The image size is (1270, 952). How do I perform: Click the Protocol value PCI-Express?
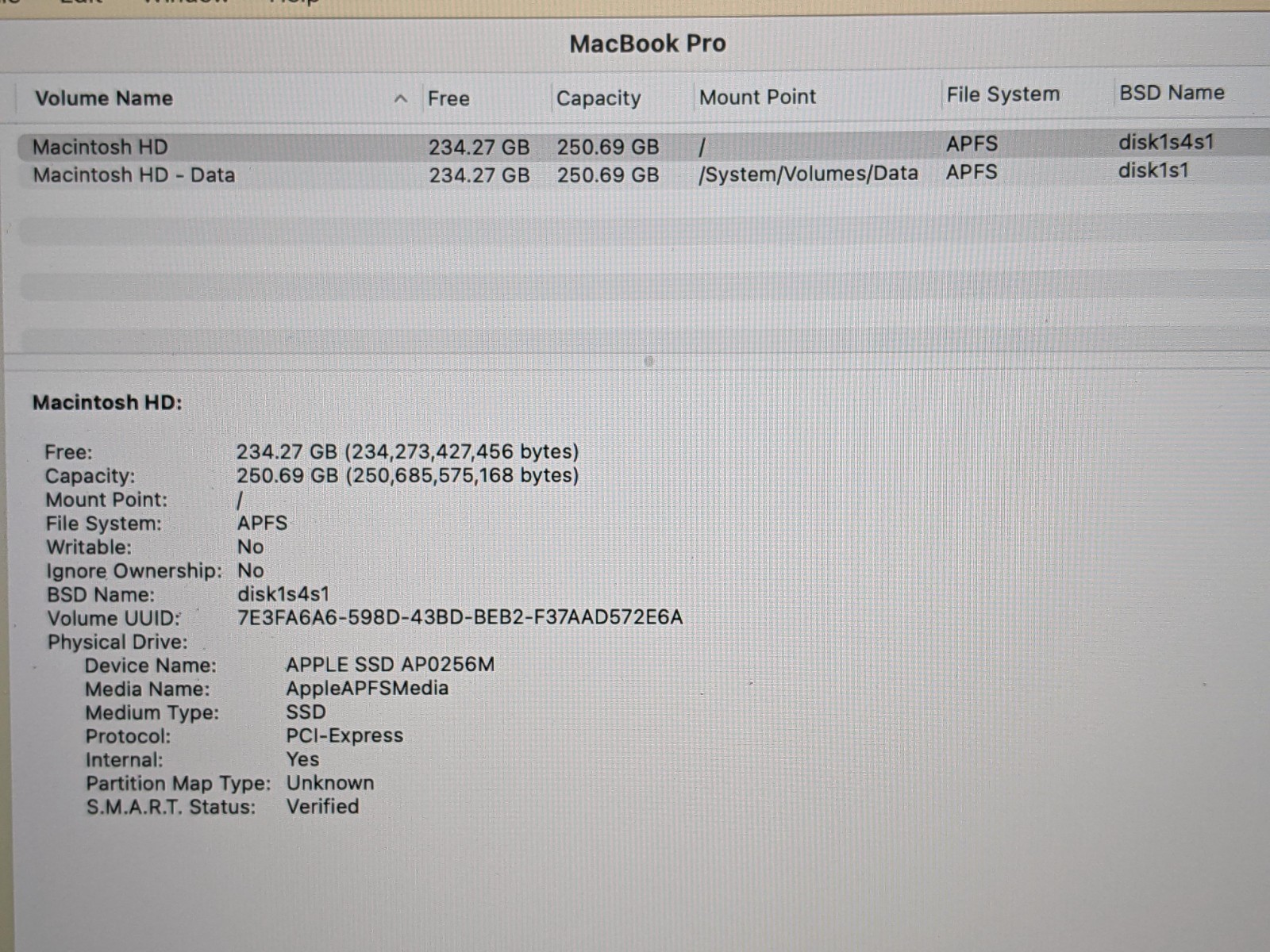click(344, 735)
